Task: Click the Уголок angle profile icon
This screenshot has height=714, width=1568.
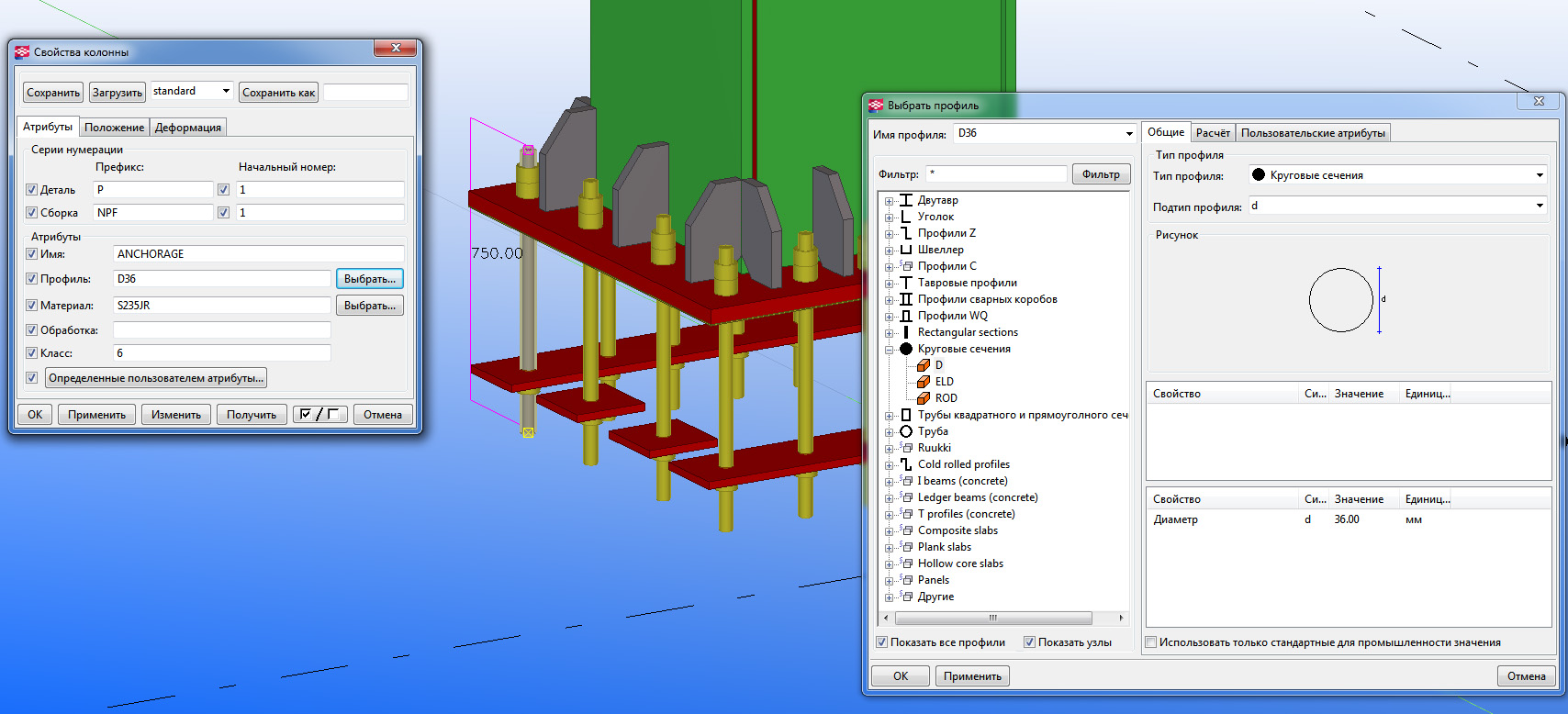Action: tap(906, 217)
